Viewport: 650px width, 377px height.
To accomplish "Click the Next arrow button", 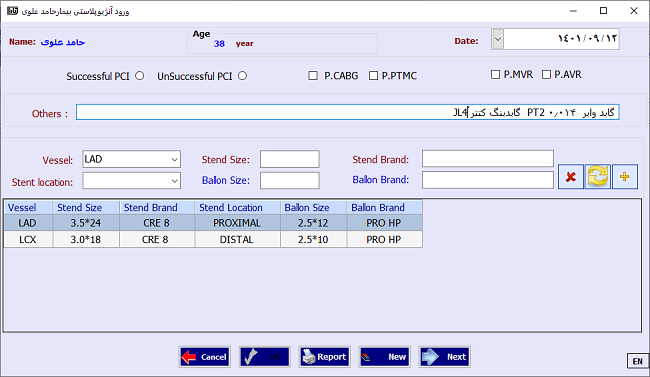I will (444, 357).
